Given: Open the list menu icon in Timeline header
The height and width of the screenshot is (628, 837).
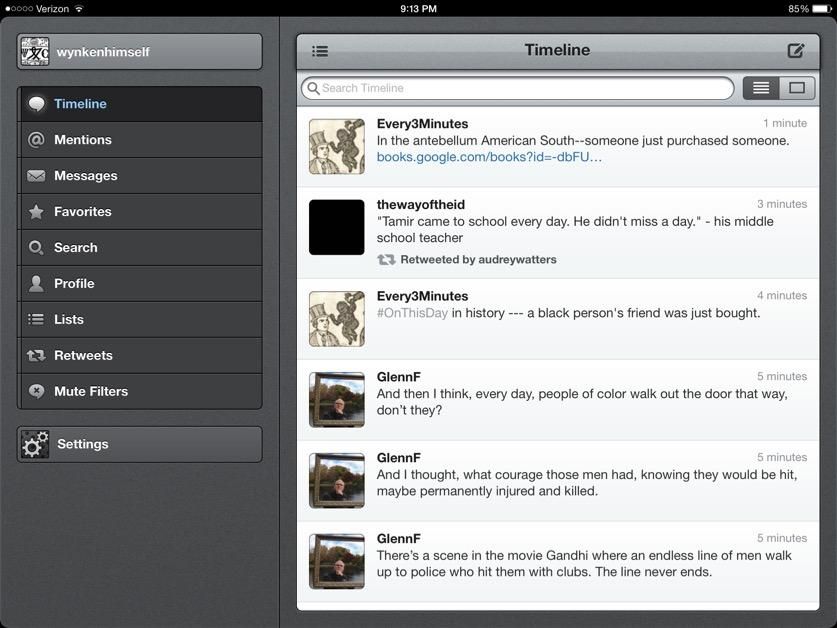Looking at the screenshot, I should click(x=320, y=51).
